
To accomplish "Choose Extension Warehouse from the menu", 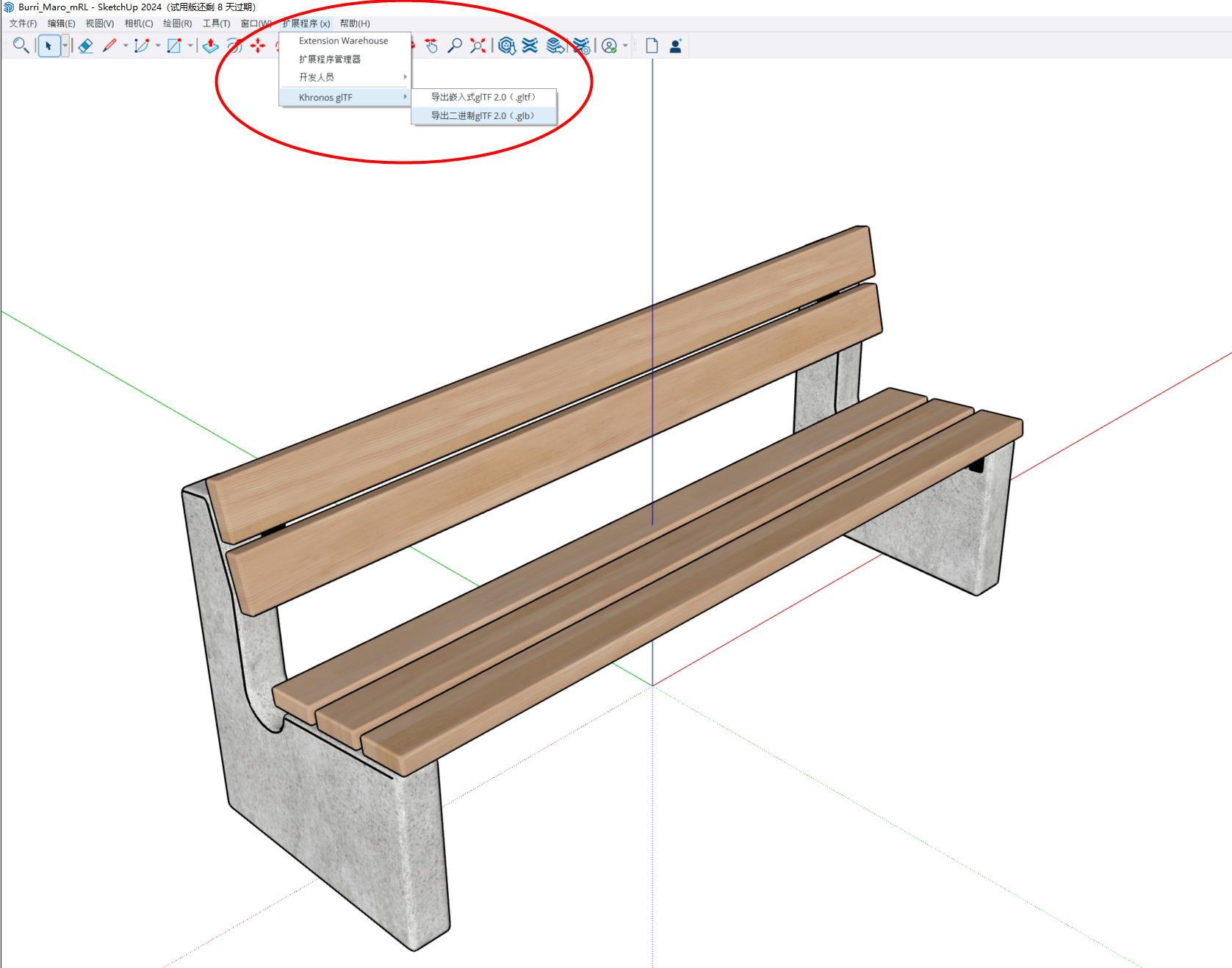I will pos(343,41).
